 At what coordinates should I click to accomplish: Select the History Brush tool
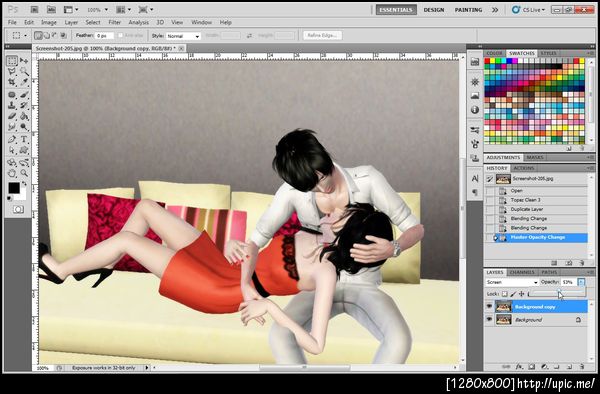pyautogui.click(x=24, y=105)
